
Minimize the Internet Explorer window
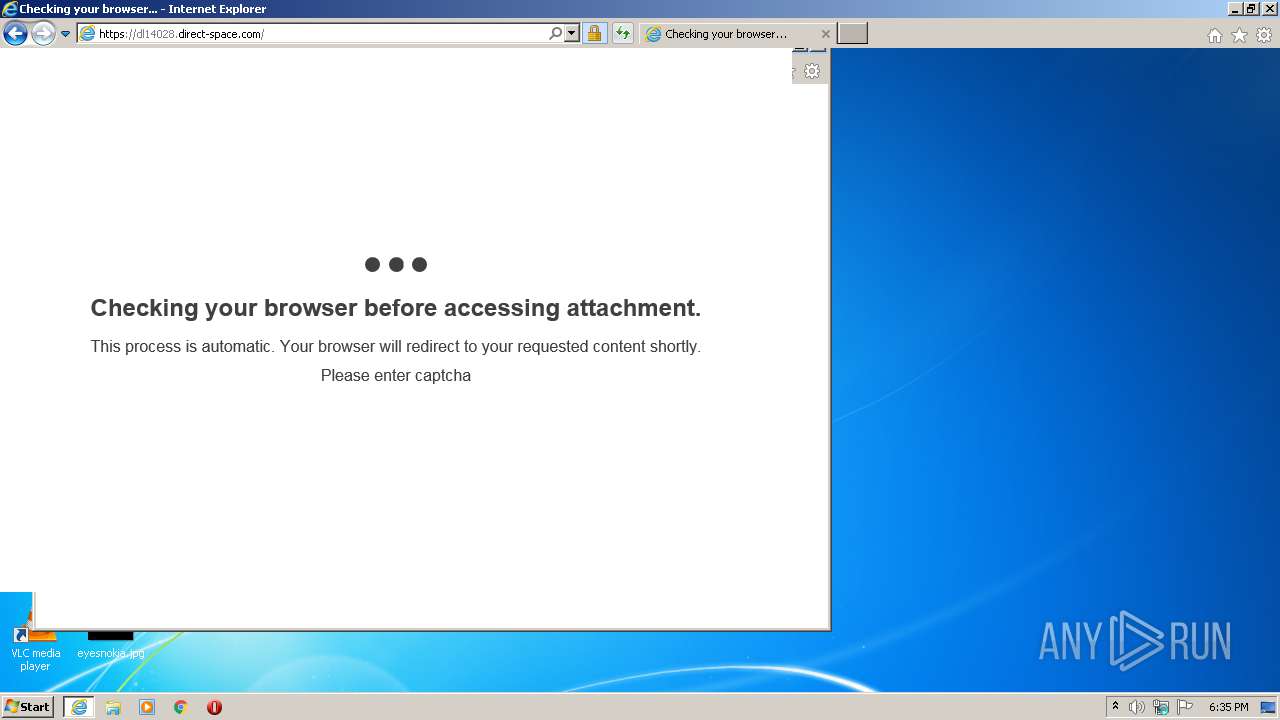[1235, 9]
